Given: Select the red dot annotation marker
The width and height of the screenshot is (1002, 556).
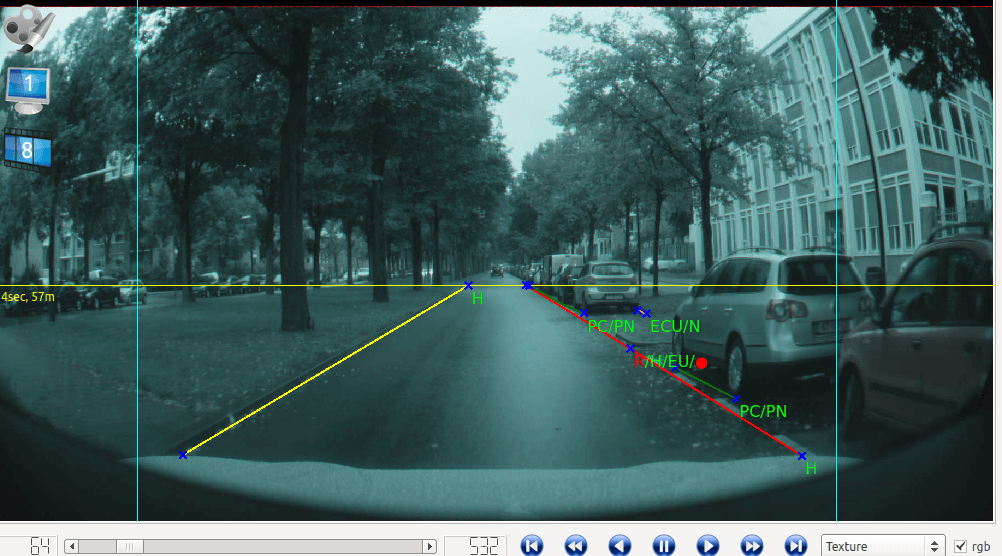Looking at the screenshot, I should [702, 363].
